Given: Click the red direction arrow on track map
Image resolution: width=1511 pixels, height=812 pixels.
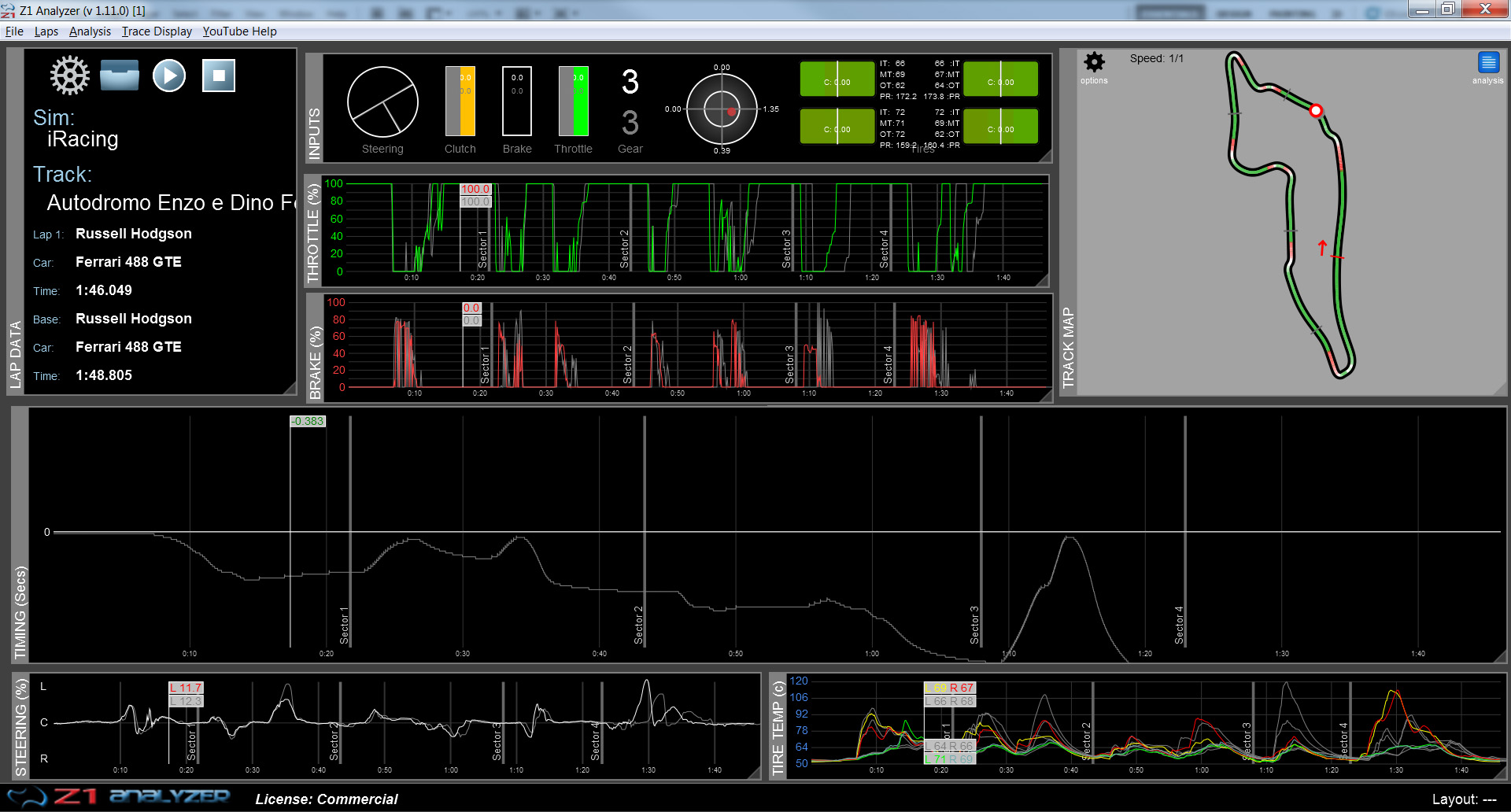Looking at the screenshot, I should (x=1322, y=248).
